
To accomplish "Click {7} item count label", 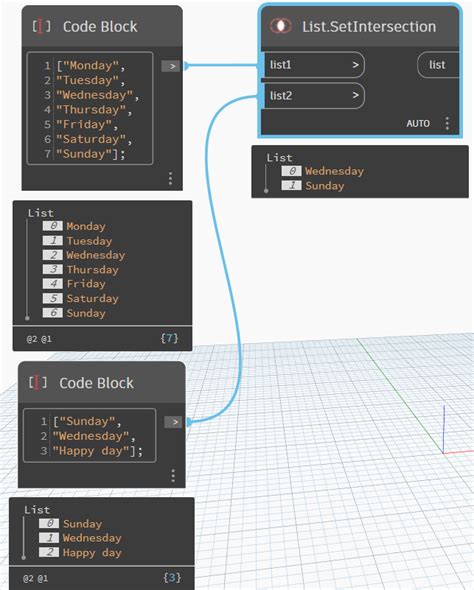I will (x=169, y=338).
